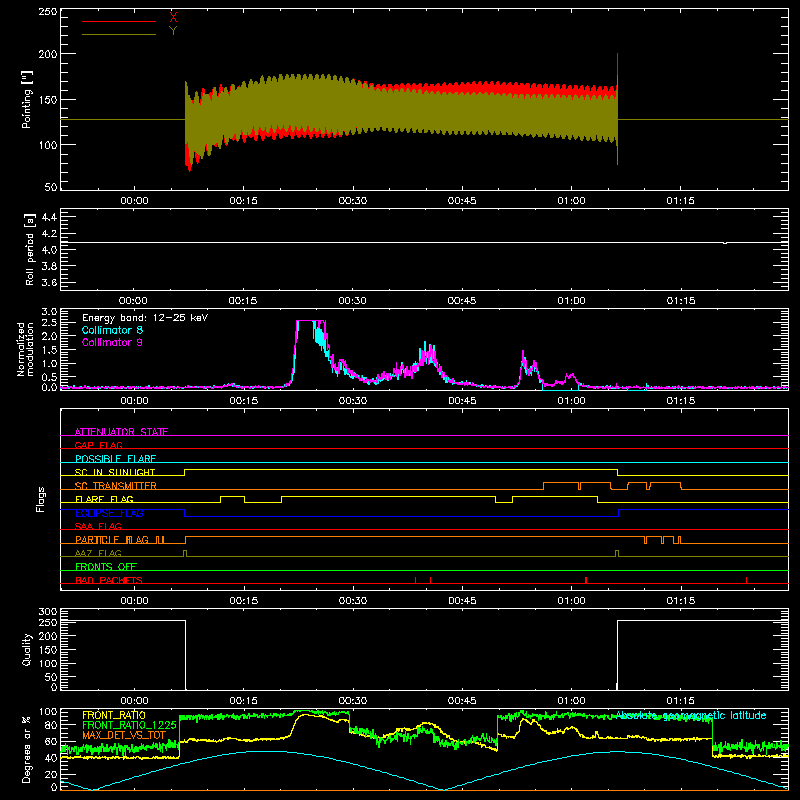Click the MAX_DET_VS_TOT legend label
The width and height of the screenshot is (800, 800).
pyautogui.click(x=124, y=735)
